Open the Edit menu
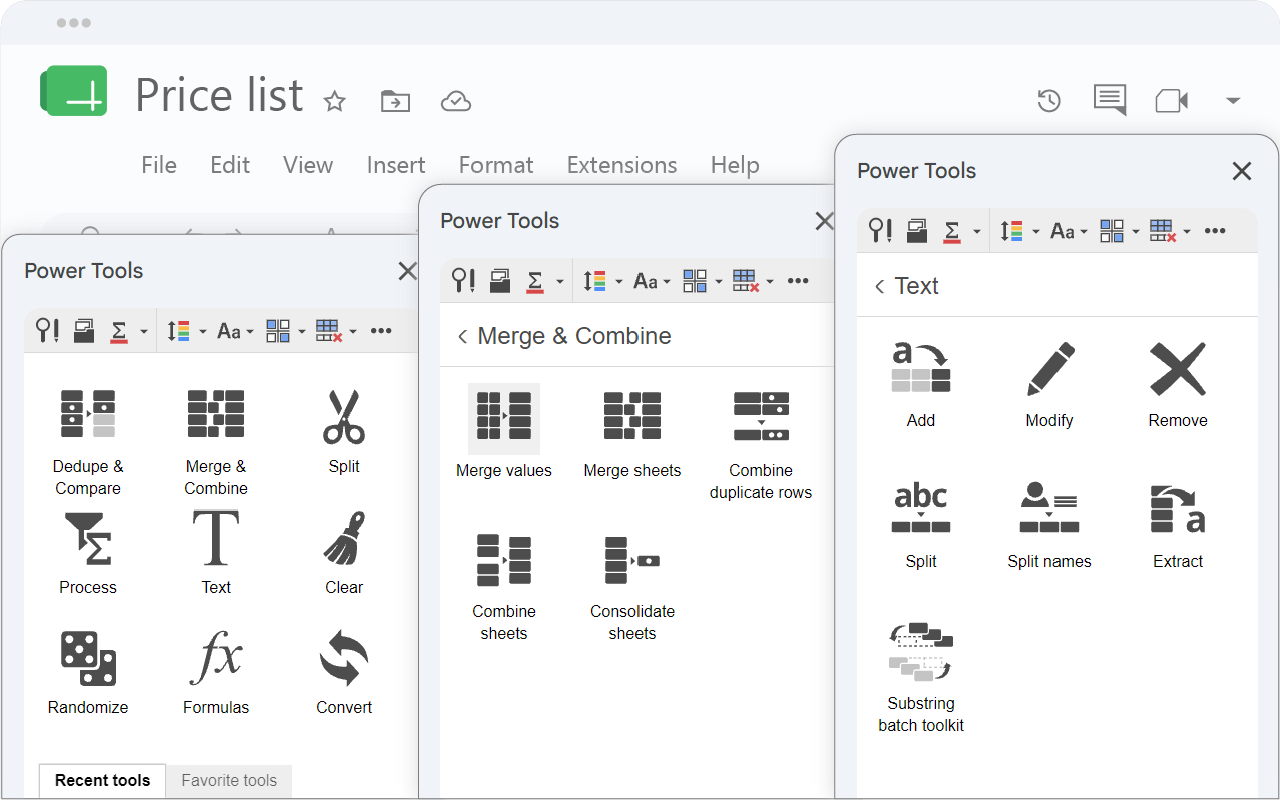 (x=230, y=165)
